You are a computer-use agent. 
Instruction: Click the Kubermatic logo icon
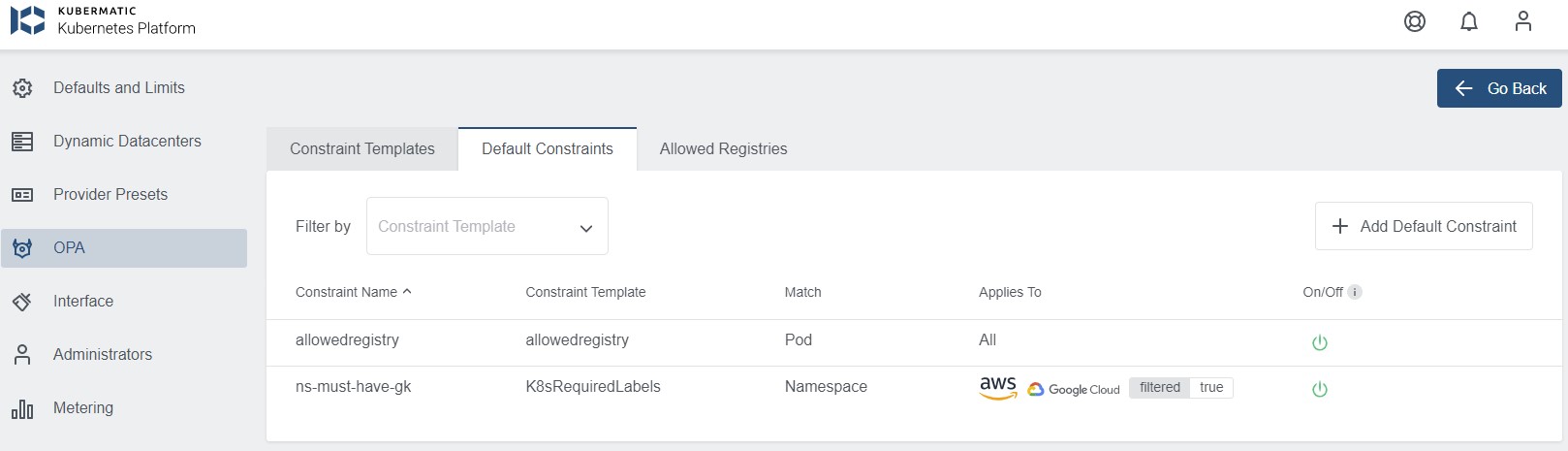click(x=27, y=20)
